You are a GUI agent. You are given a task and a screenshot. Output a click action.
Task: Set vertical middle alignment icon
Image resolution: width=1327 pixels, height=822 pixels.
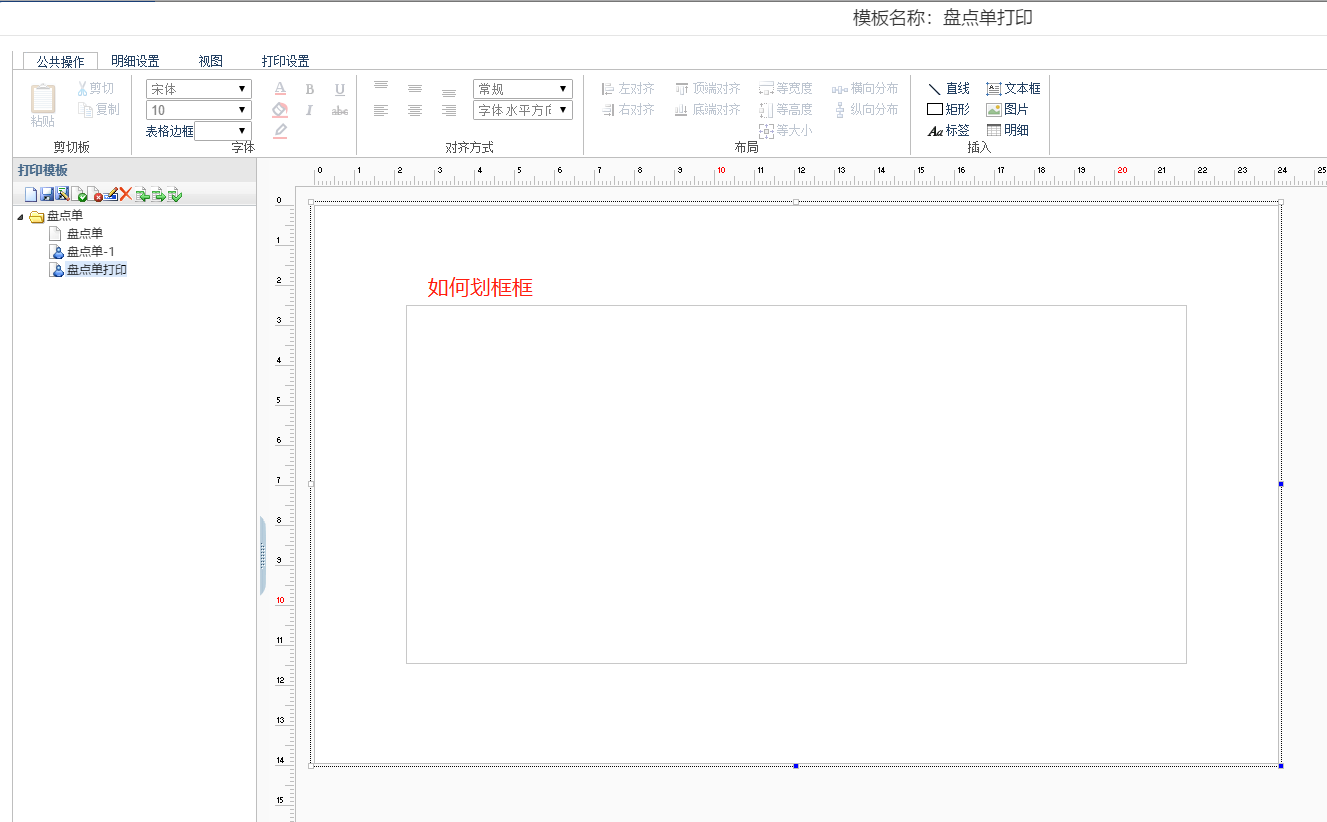415,89
